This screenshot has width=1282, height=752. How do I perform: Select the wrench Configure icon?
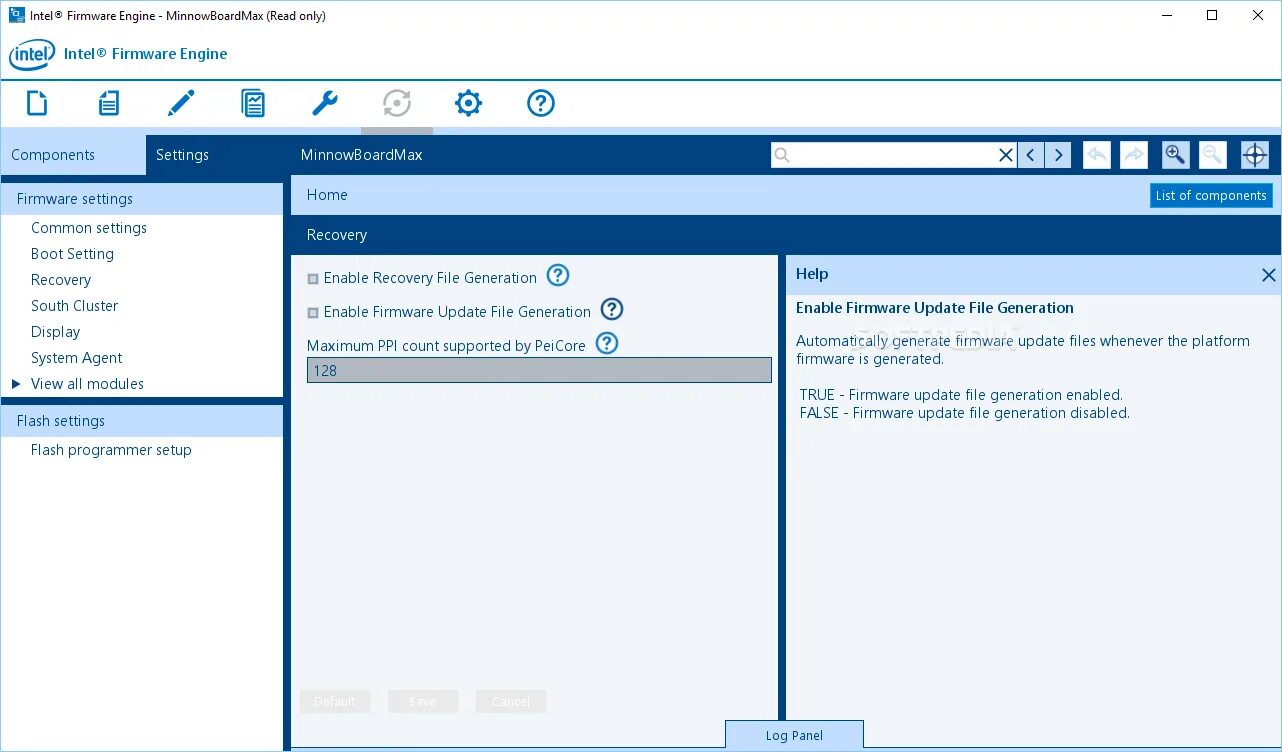point(325,103)
